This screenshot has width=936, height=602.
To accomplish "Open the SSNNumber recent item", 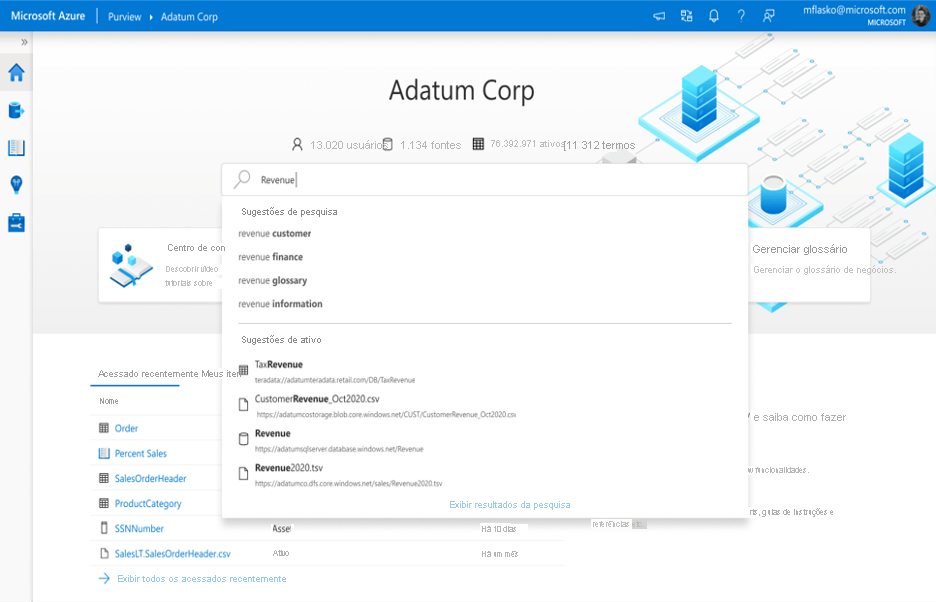I will point(139,529).
